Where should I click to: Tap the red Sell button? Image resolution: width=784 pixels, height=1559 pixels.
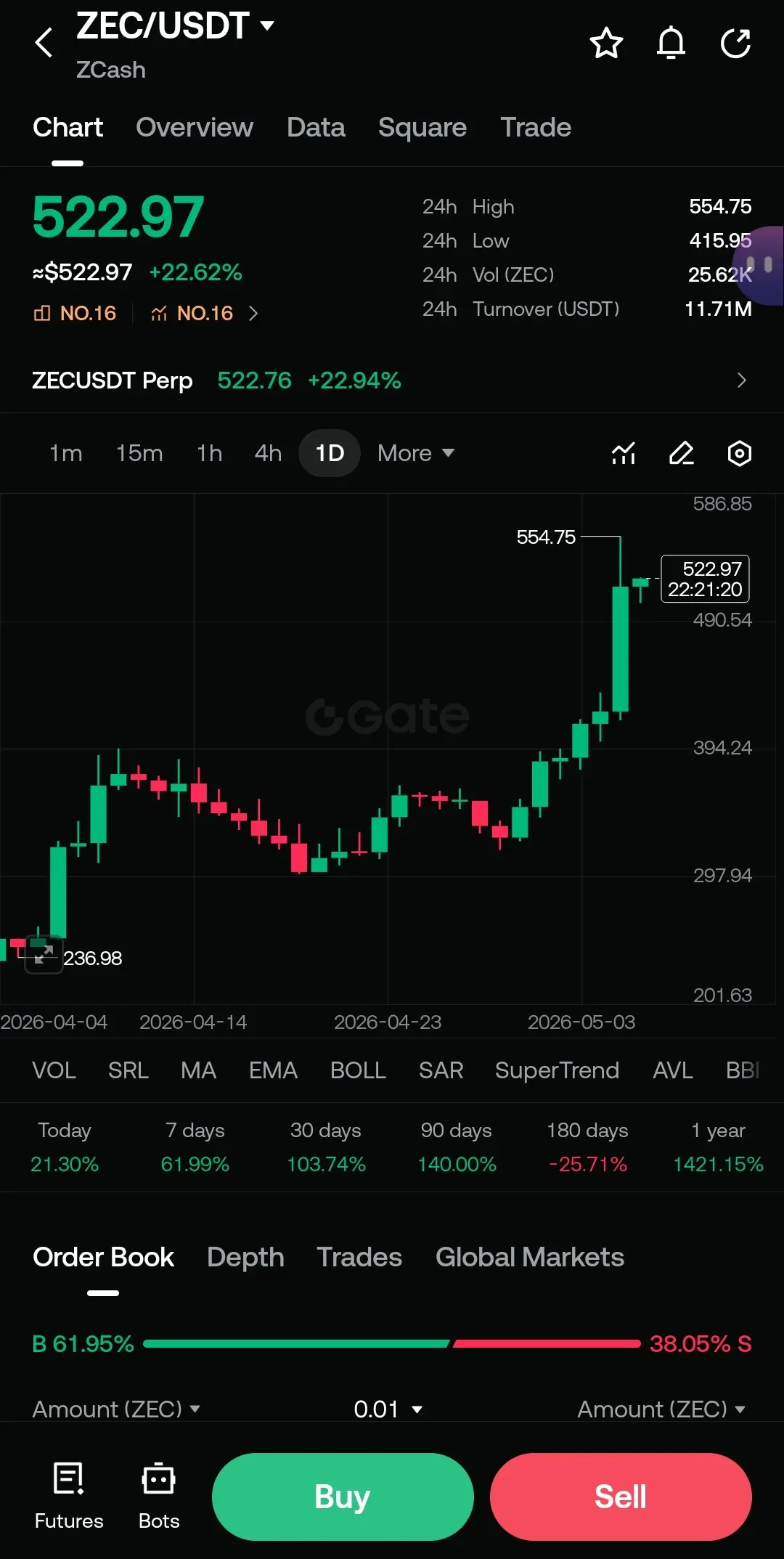621,1497
